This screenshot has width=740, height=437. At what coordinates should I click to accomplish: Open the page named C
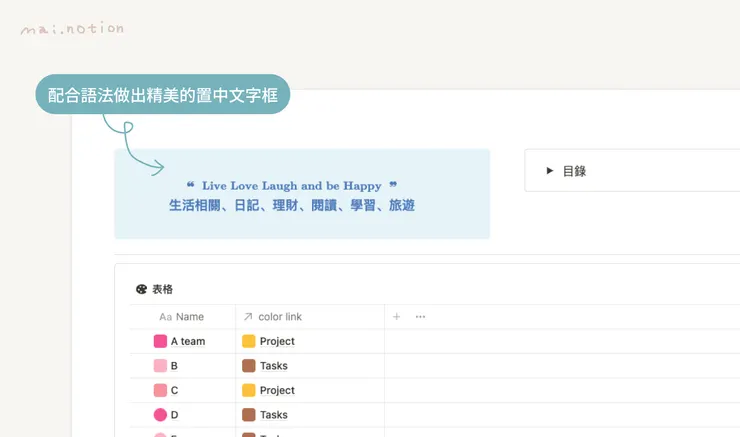point(174,390)
